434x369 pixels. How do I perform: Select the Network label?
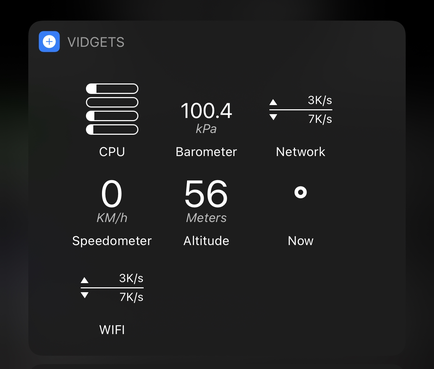click(x=301, y=152)
